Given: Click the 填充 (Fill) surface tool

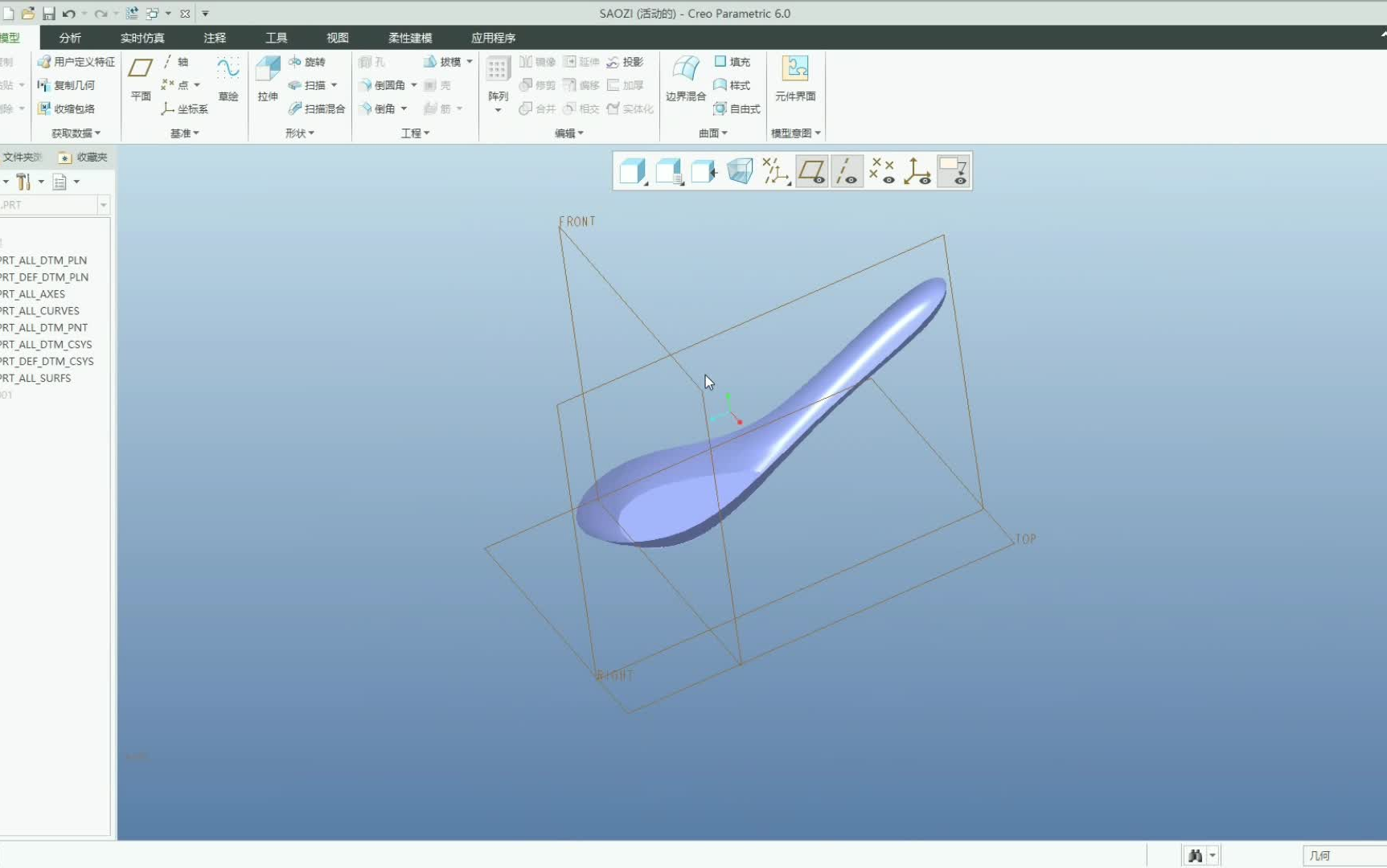Looking at the screenshot, I should [x=732, y=61].
